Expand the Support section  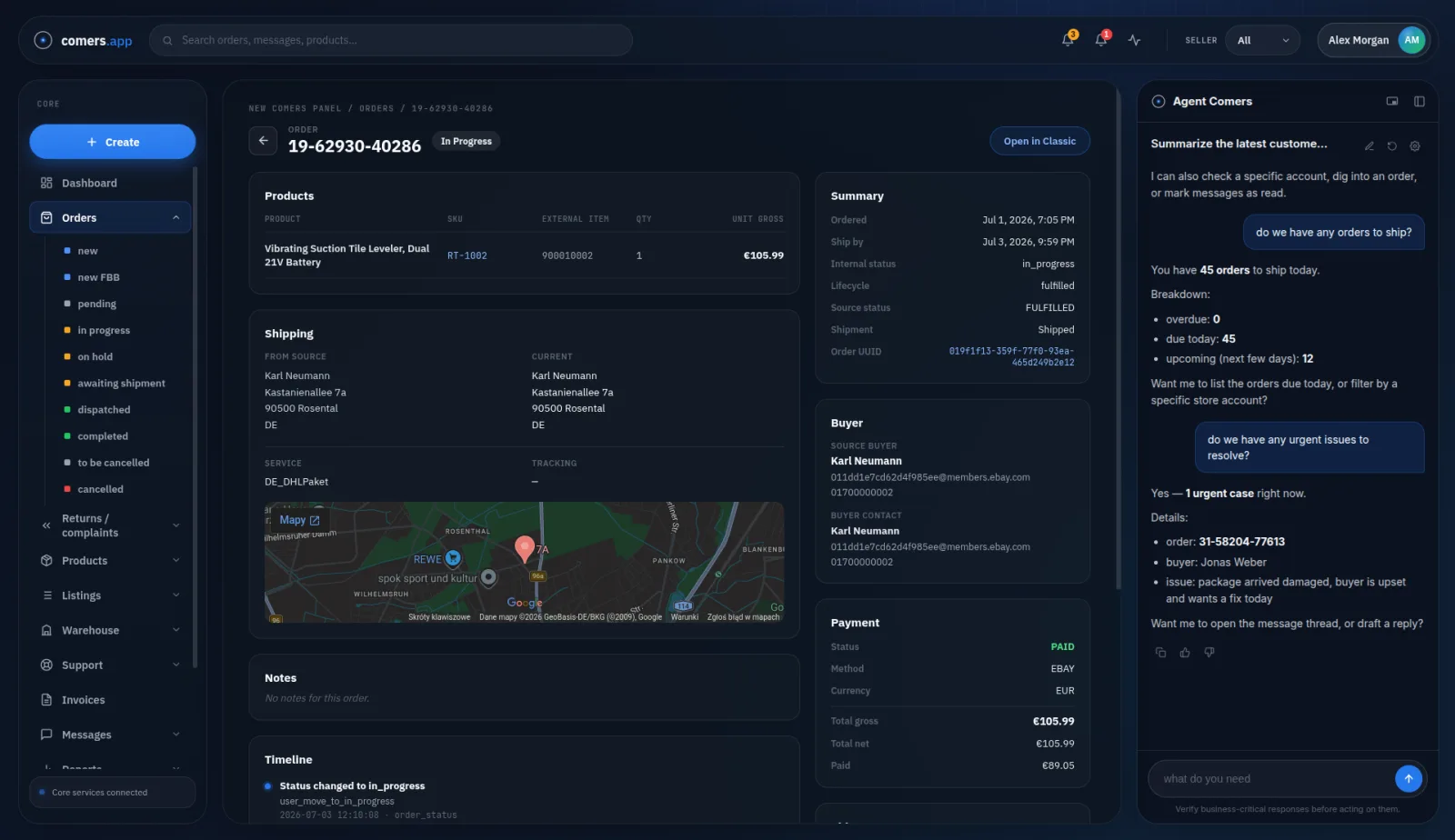tap(176, 665)
